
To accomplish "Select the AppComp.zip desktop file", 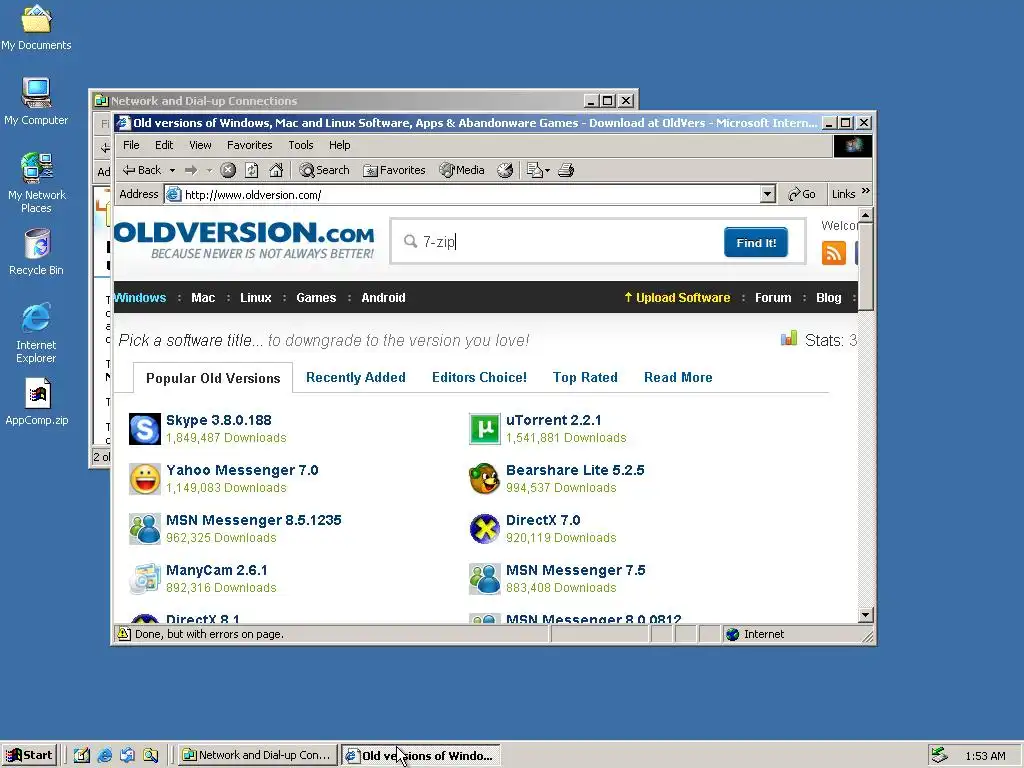I will coord(37,402).
